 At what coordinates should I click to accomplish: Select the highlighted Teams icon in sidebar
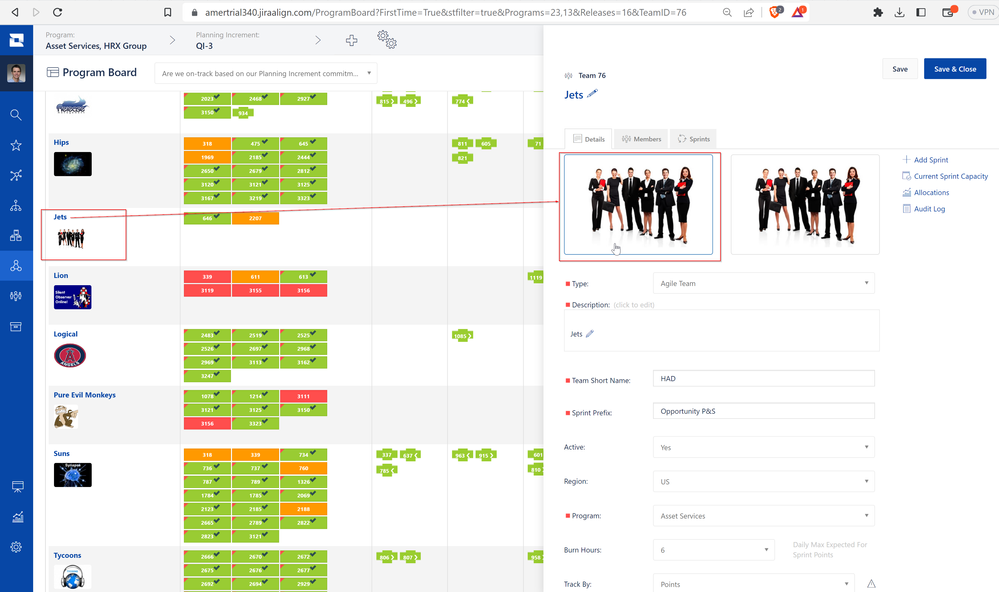(x=16, y=265)
